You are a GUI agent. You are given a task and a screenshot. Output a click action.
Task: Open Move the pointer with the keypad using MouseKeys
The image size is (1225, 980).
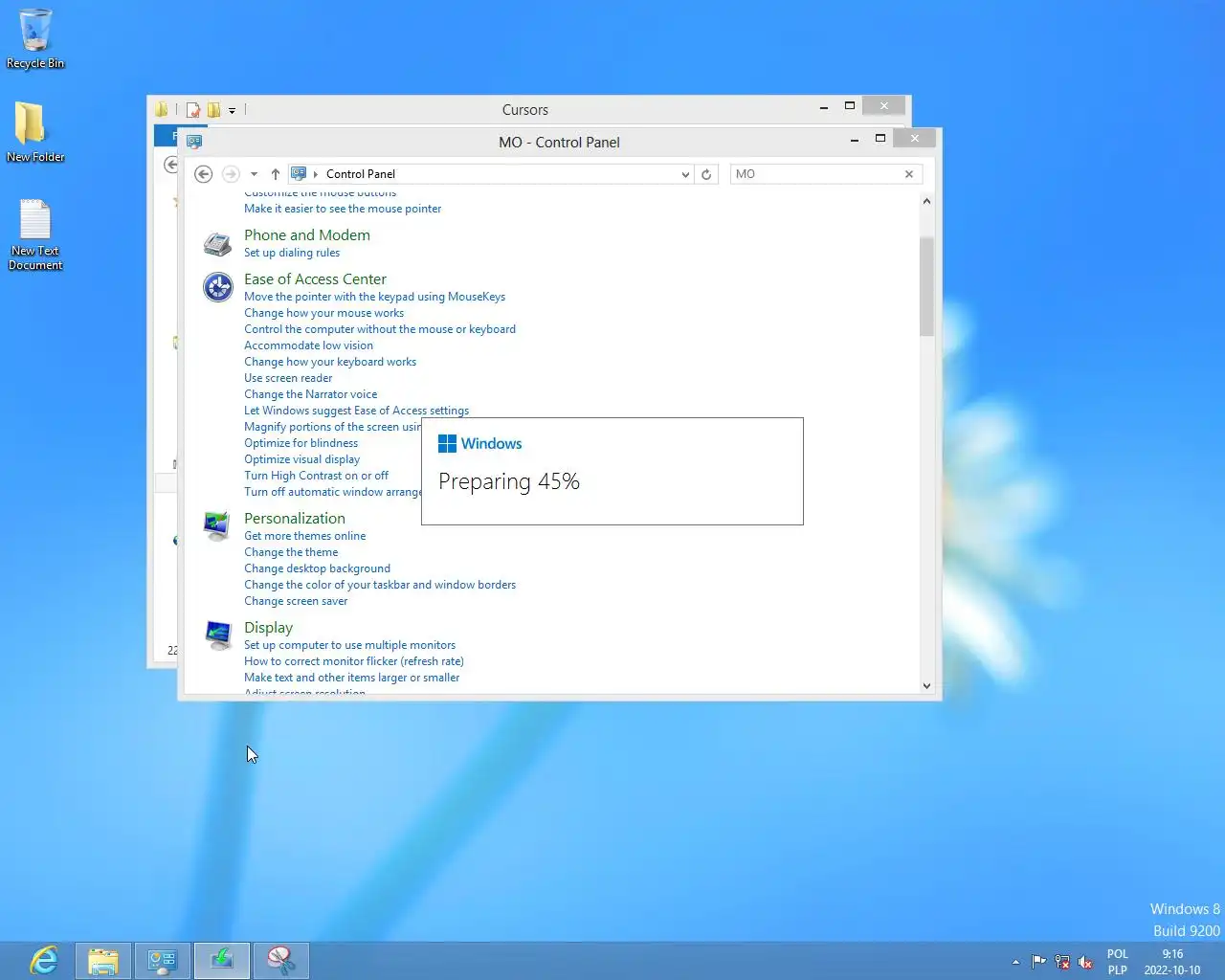click(x=374, y=297)
